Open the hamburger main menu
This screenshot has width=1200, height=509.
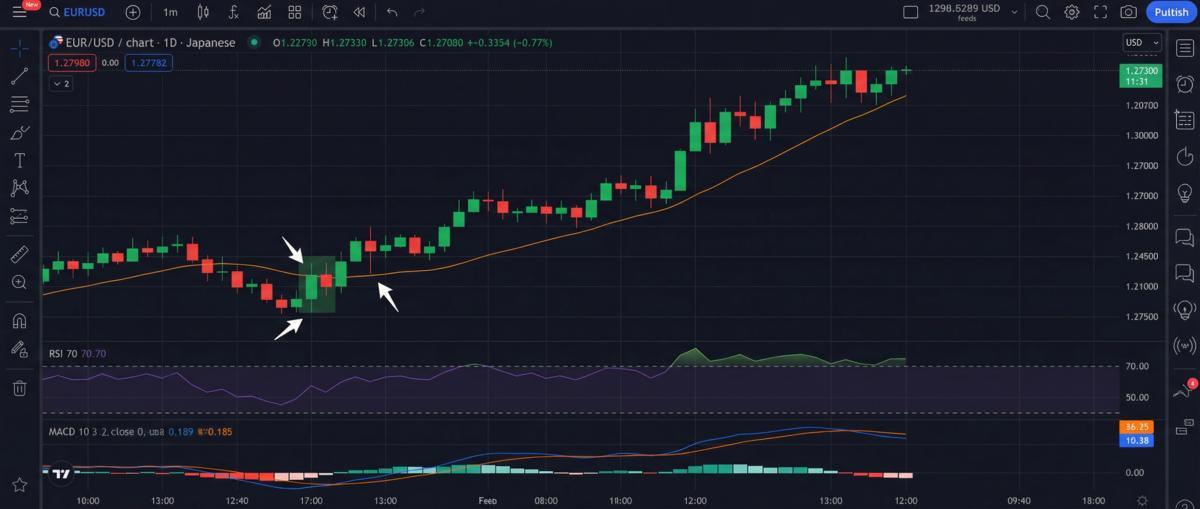(x=19, y=12)
